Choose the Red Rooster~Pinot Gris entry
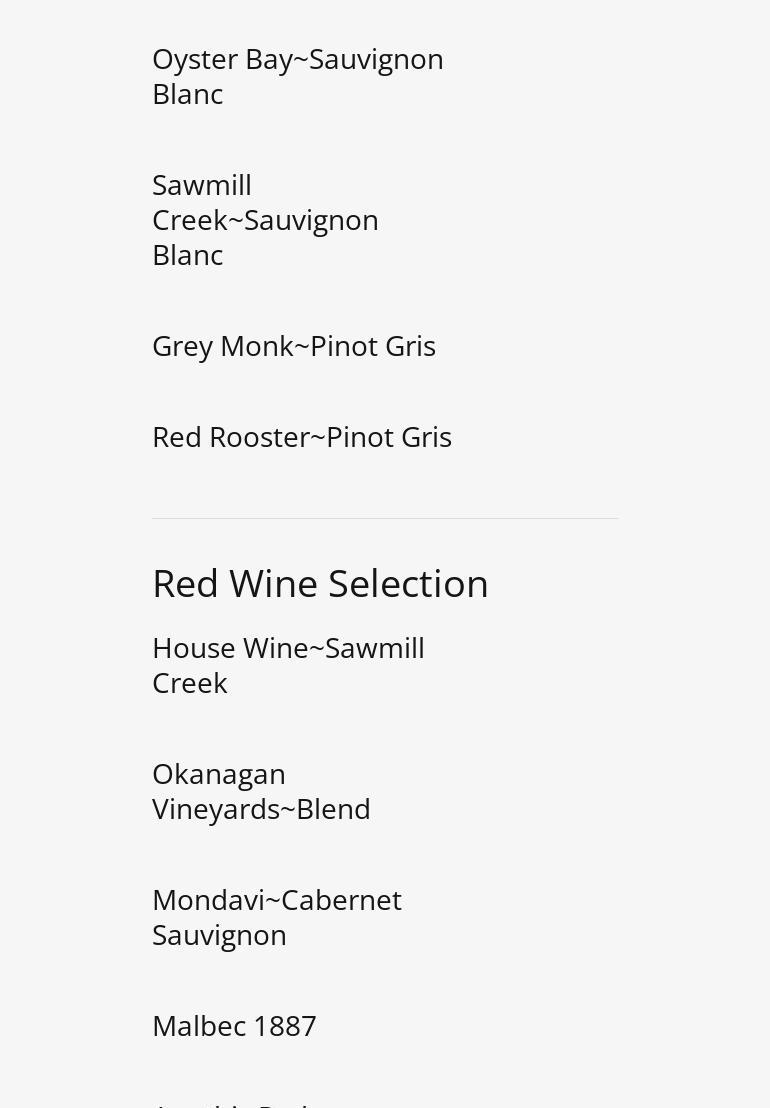Screen dimensions: 770x1108 point(302,437)
